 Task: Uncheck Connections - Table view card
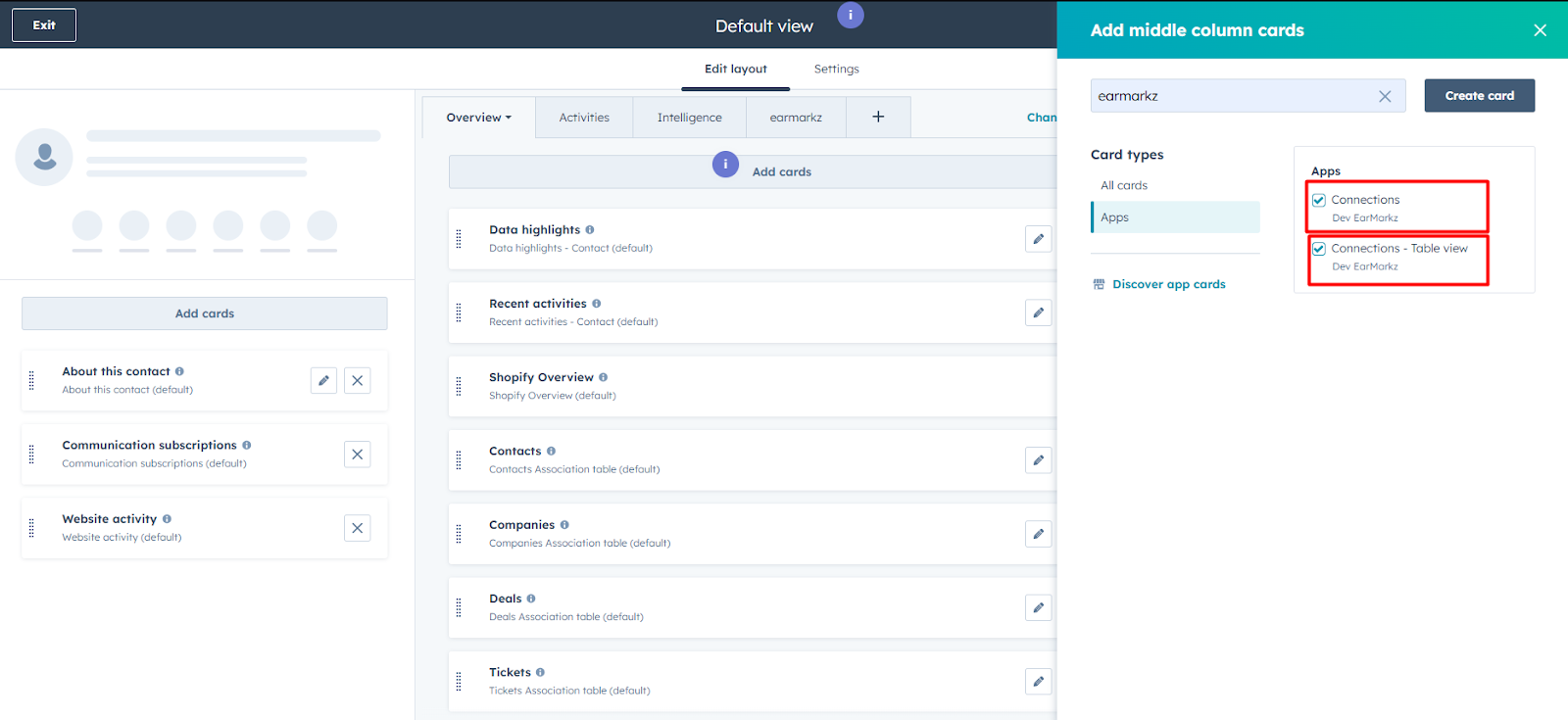tap(1319, 249)
